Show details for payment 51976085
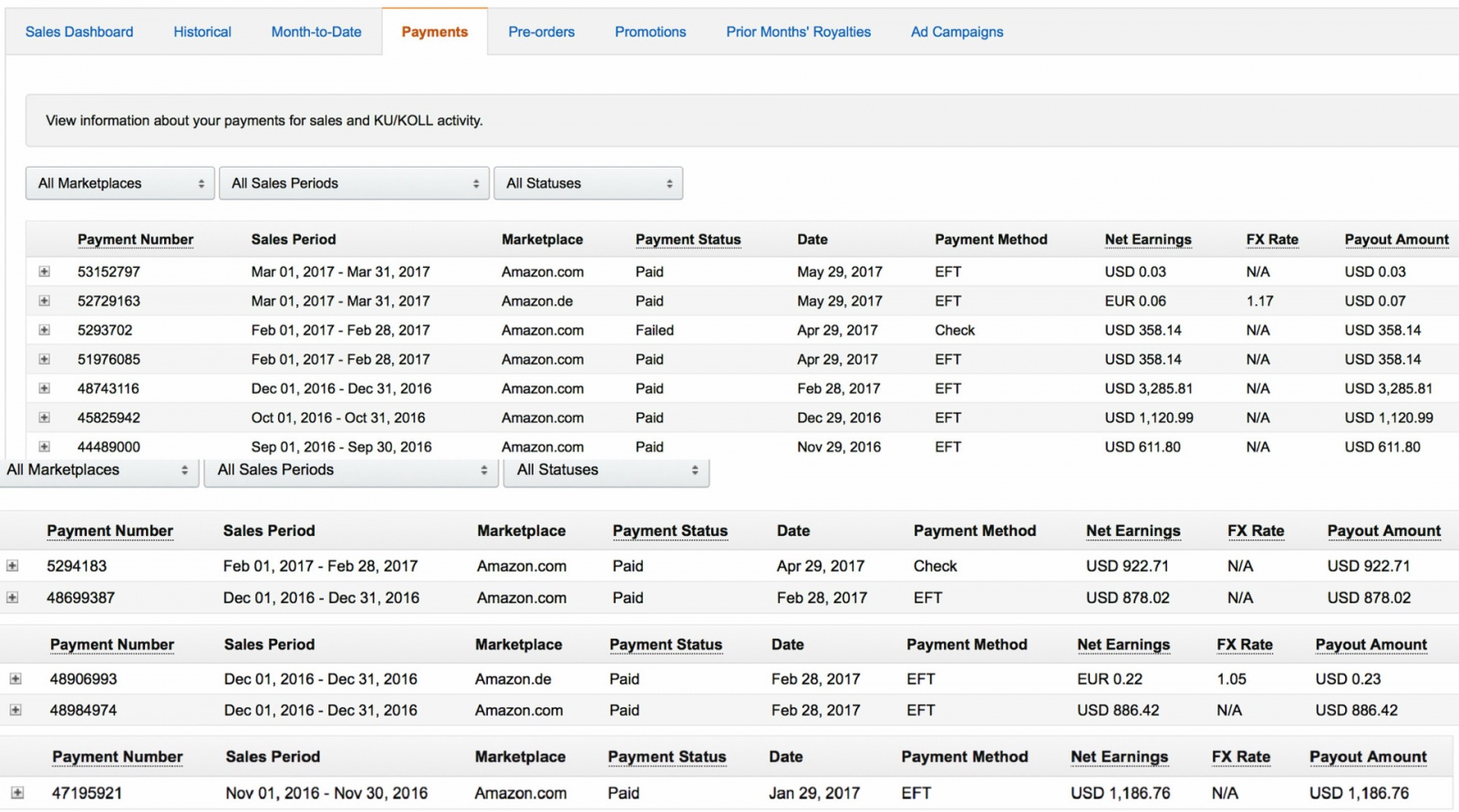The image size is (1459, 812). click(x=44, y=359)
